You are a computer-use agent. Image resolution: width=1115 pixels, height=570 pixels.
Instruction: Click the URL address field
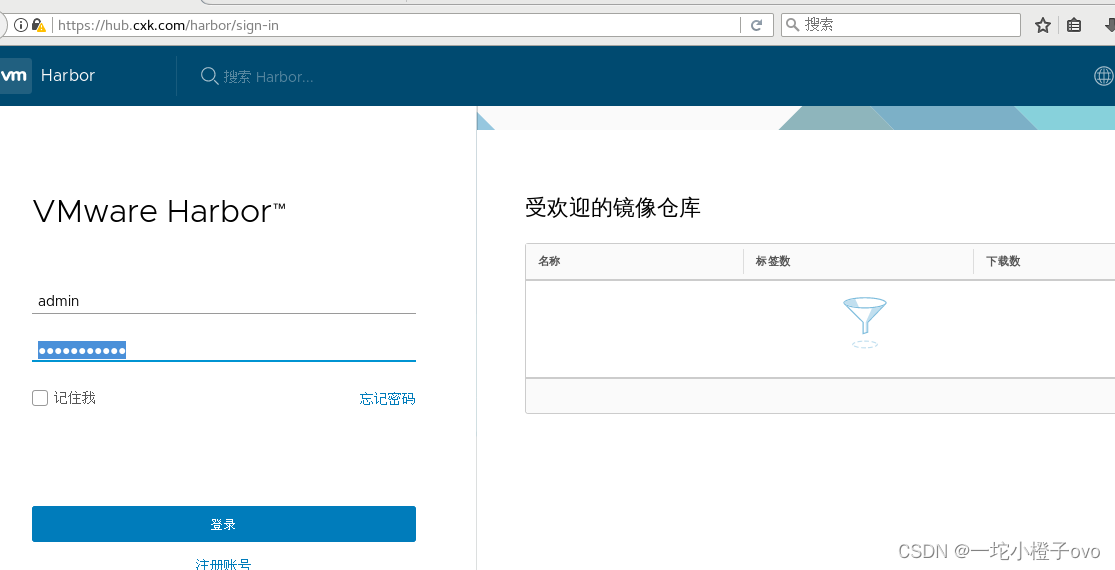point(397,25)
